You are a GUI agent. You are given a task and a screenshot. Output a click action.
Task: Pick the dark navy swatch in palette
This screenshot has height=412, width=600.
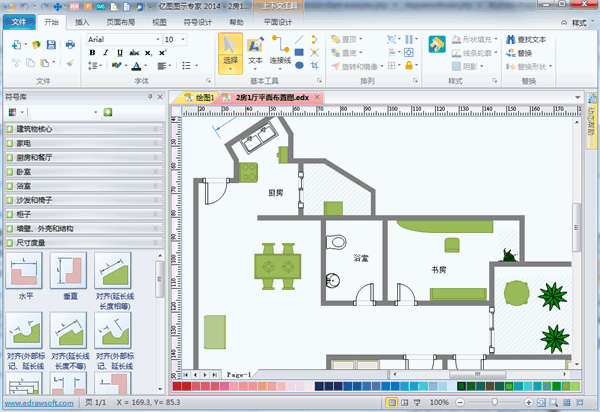point(319,386)
